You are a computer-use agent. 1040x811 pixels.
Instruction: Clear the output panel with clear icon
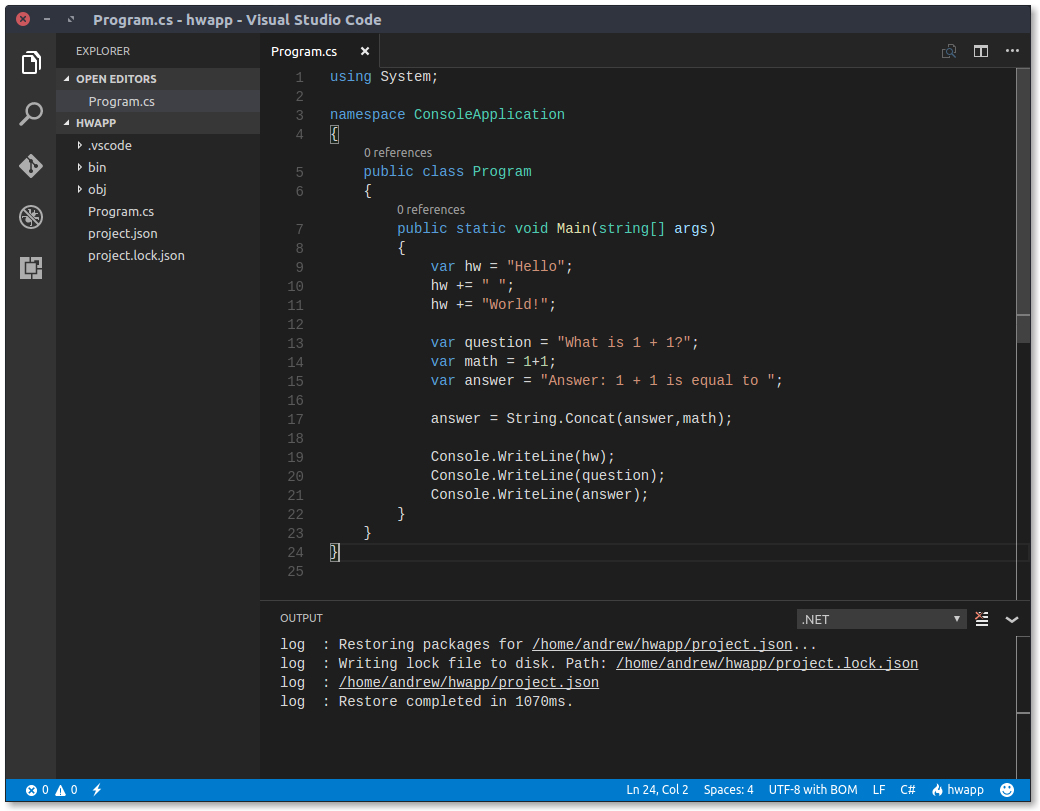click(x=982, y=619)
